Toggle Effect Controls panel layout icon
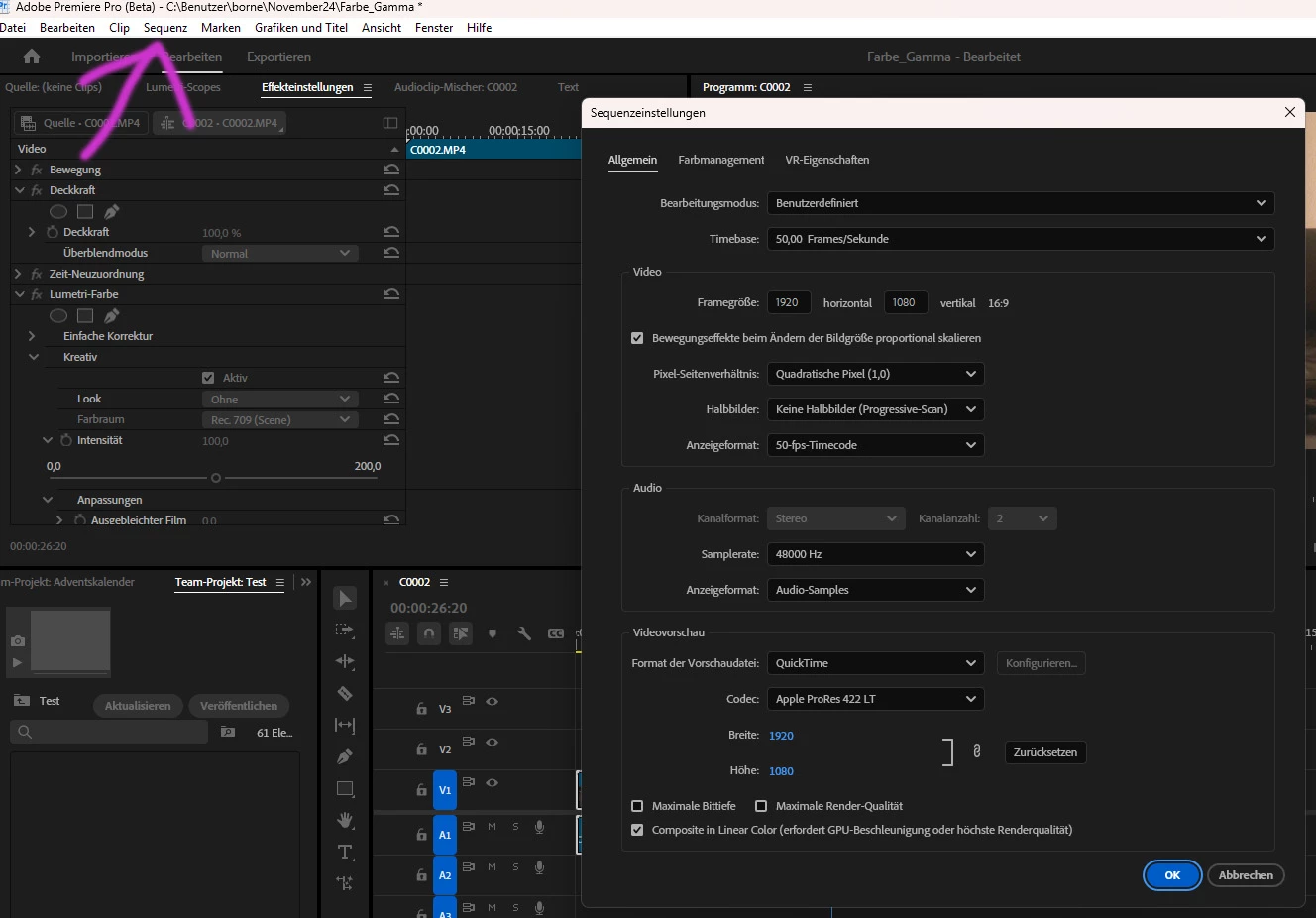This screenshot has width=1316, height=918. (x=390, y=123)
